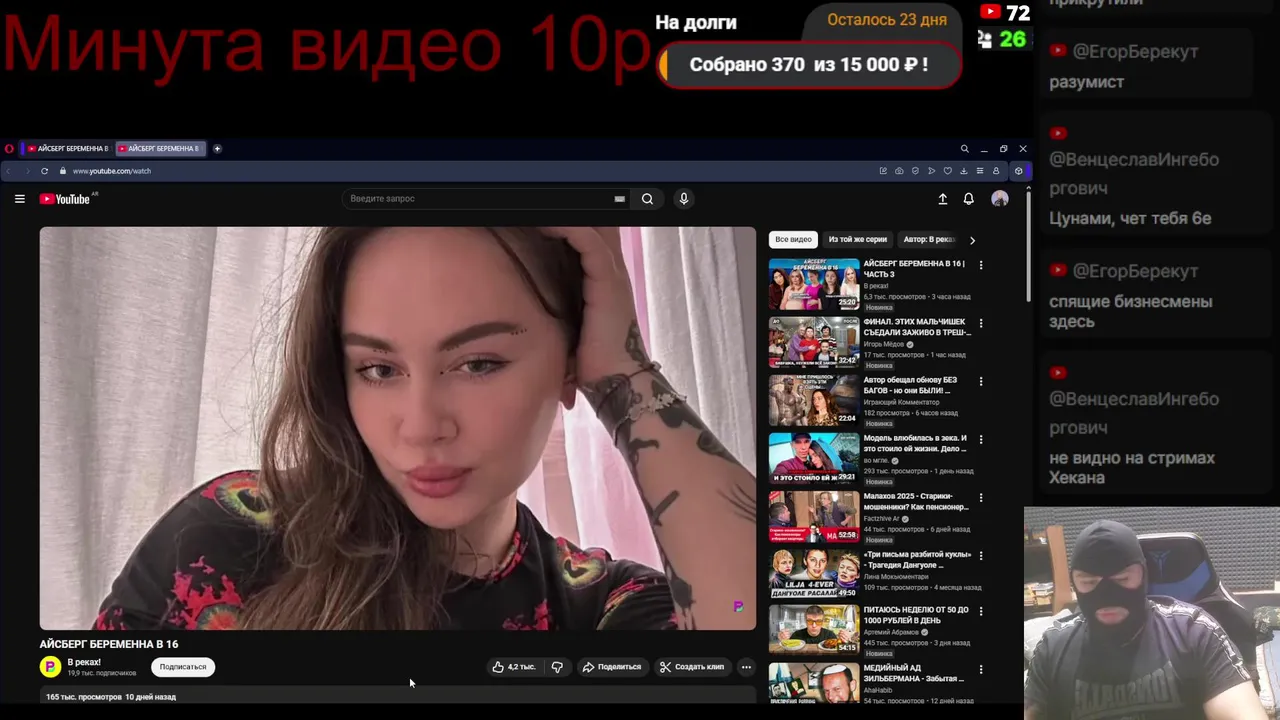
Task: Go back in browser history
Action: [9, 171]
